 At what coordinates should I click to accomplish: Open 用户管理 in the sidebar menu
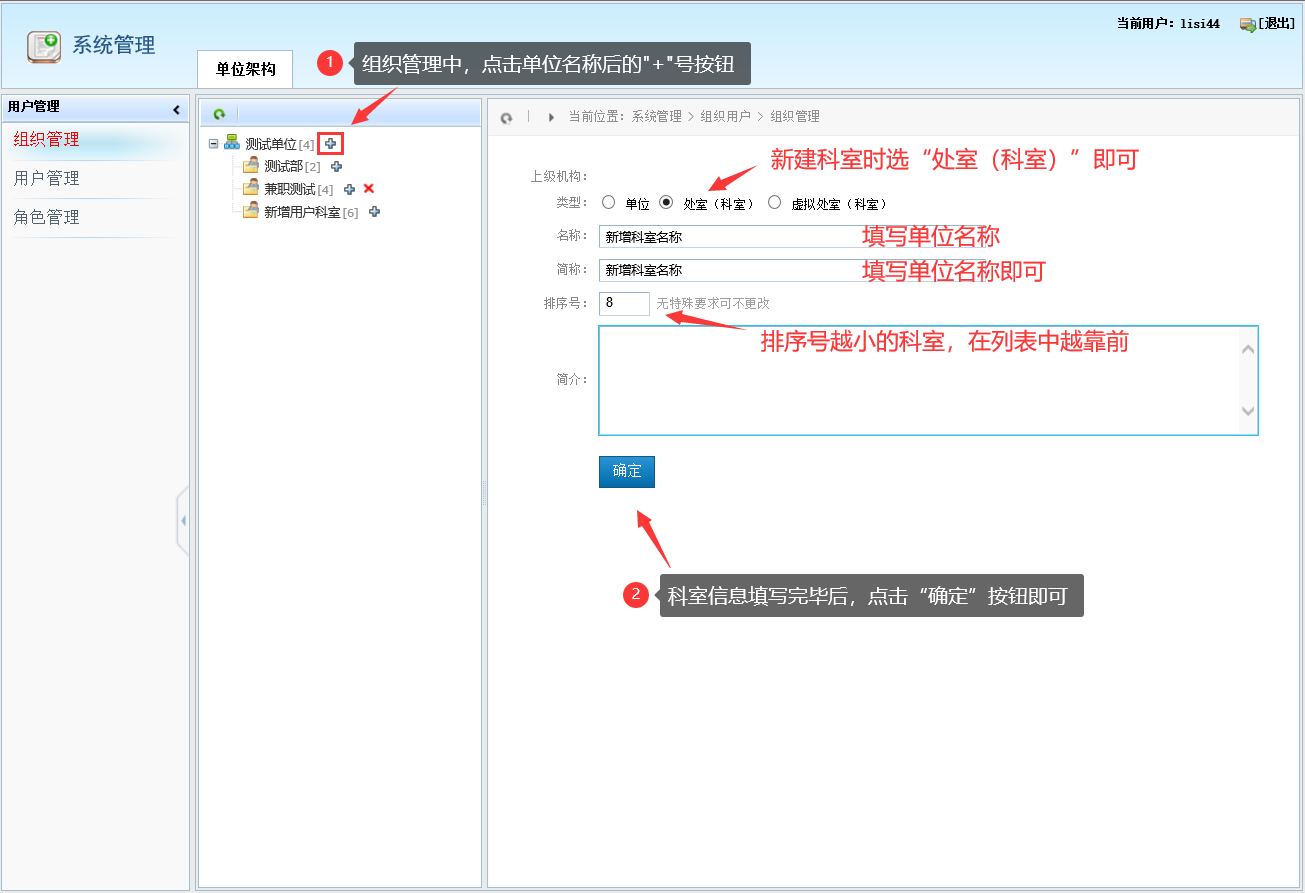[x=46, y=179]
